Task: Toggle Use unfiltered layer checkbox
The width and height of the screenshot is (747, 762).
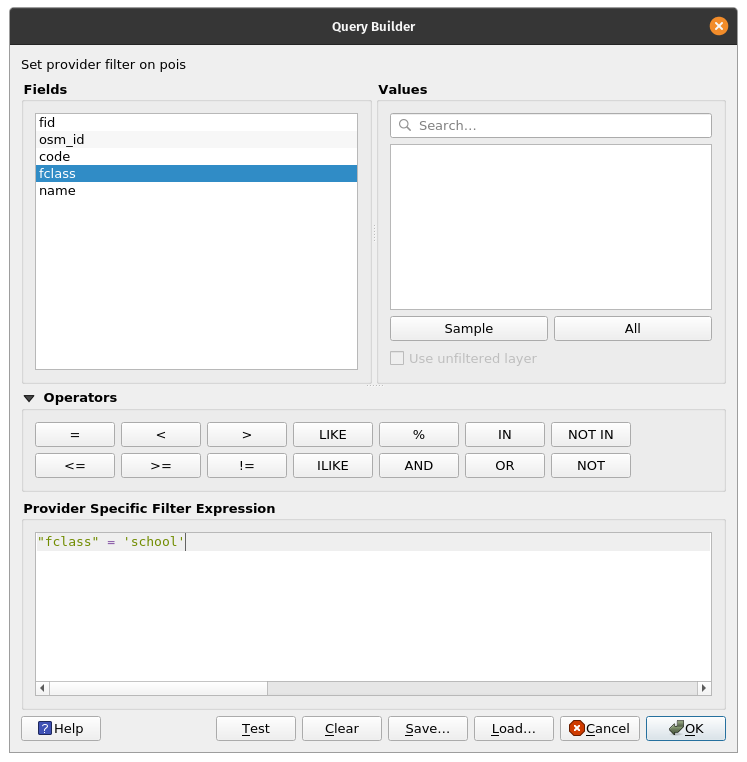Action: 397,358
